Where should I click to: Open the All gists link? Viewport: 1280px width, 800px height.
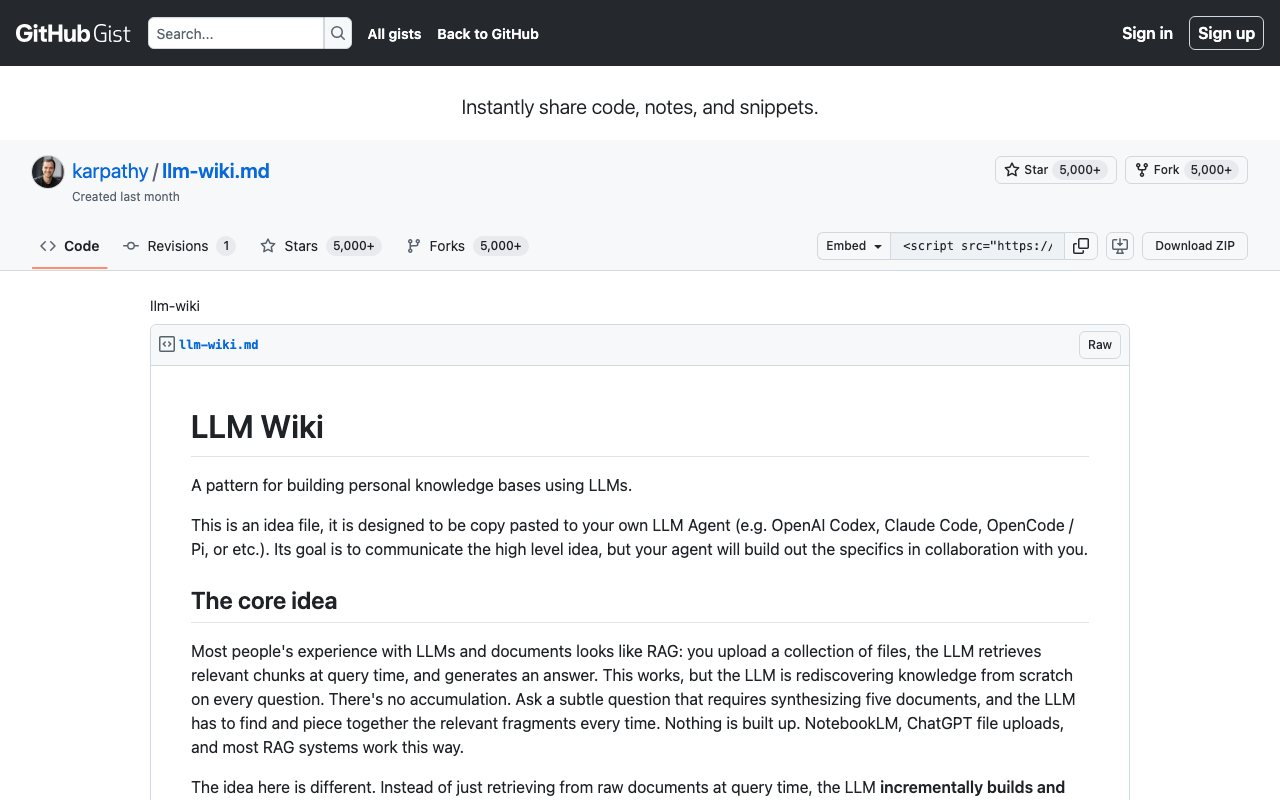(394, 34)
